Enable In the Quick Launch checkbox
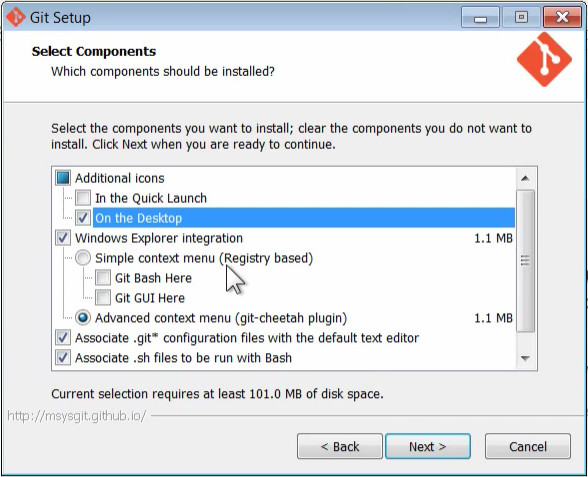588x477 pixels. 83,198
